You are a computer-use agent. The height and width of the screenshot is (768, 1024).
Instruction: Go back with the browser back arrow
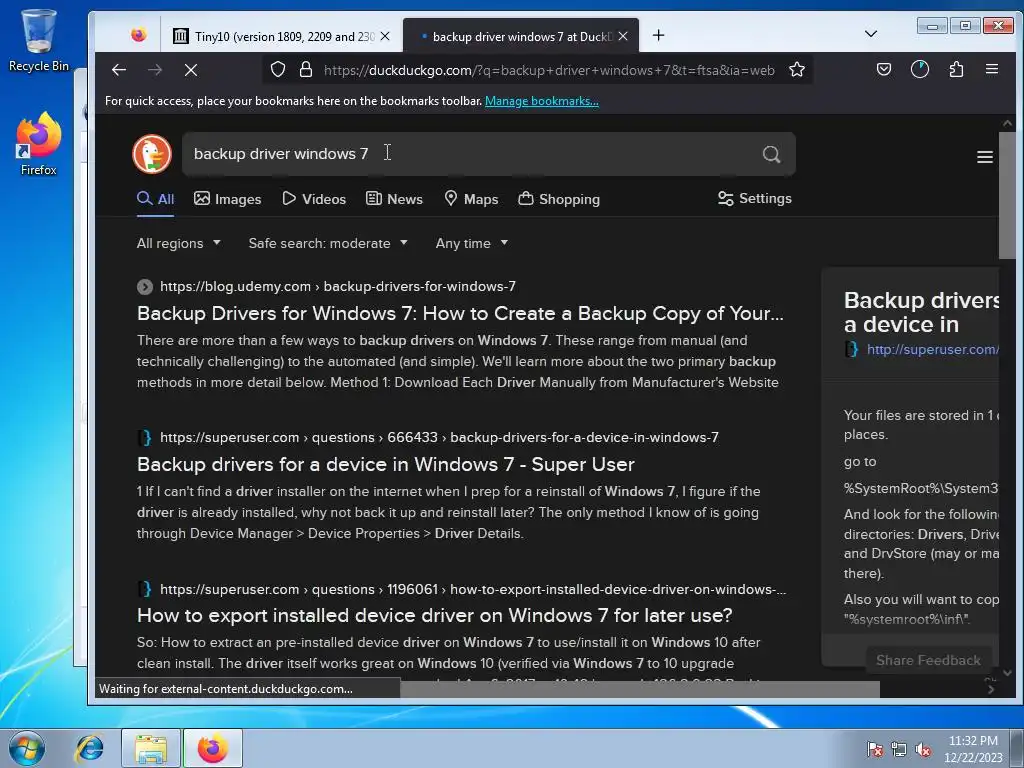[x=118, y=70]
